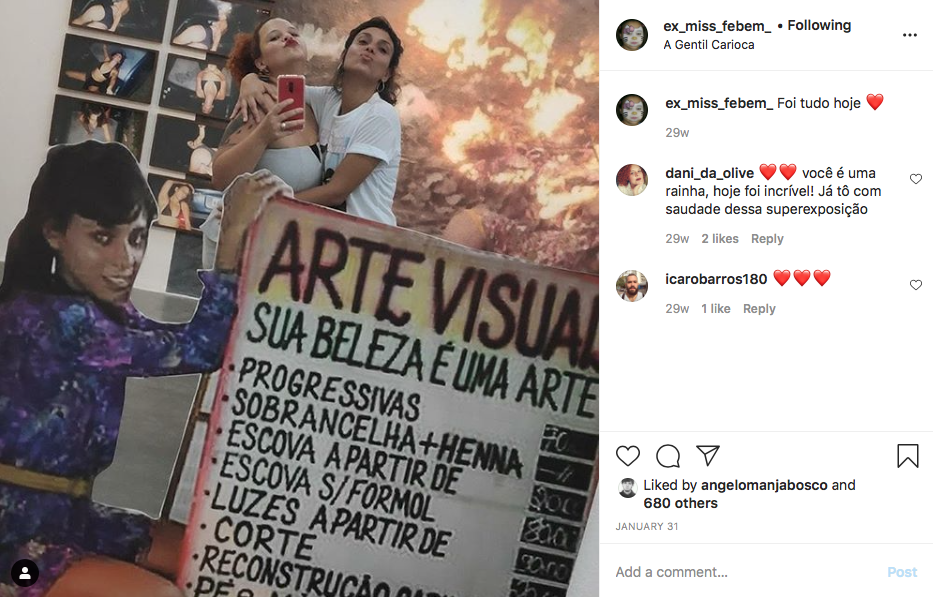Show 2 likes on dani_da_olive's comment
The height and width of the screenshot is (597, 933).
pos(720,239)
